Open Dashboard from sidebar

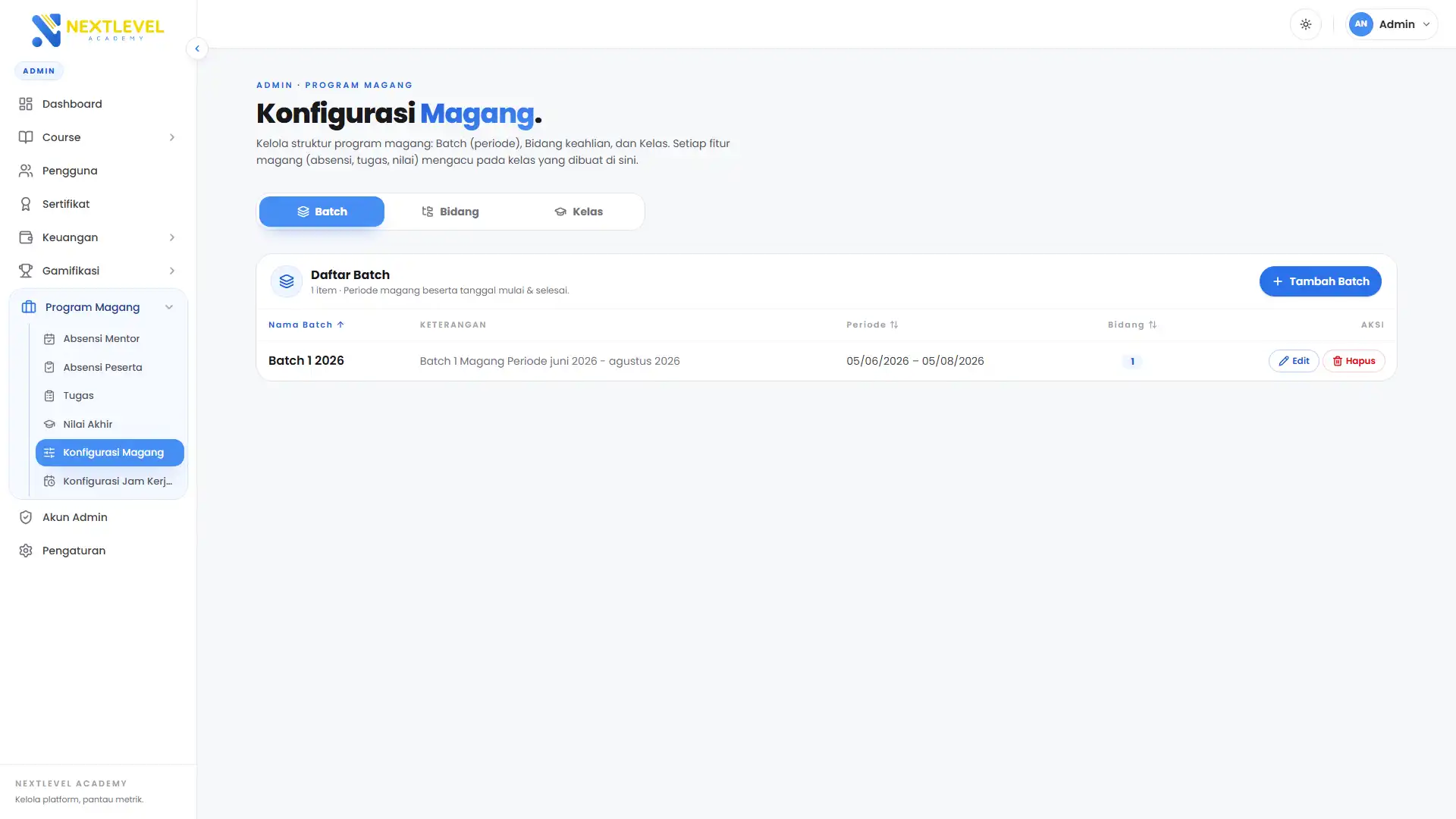tap(98, 104)
